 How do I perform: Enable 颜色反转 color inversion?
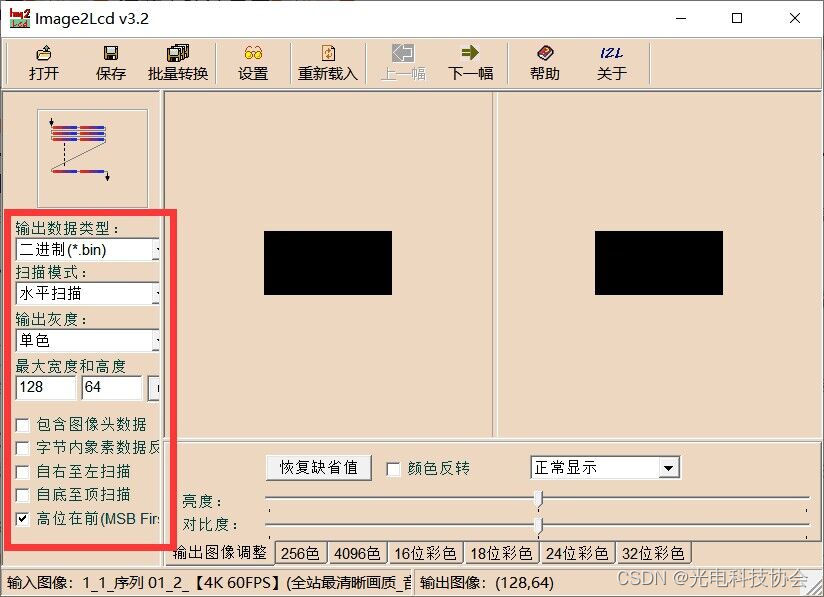pyautogui.click(x=394, y=467)
